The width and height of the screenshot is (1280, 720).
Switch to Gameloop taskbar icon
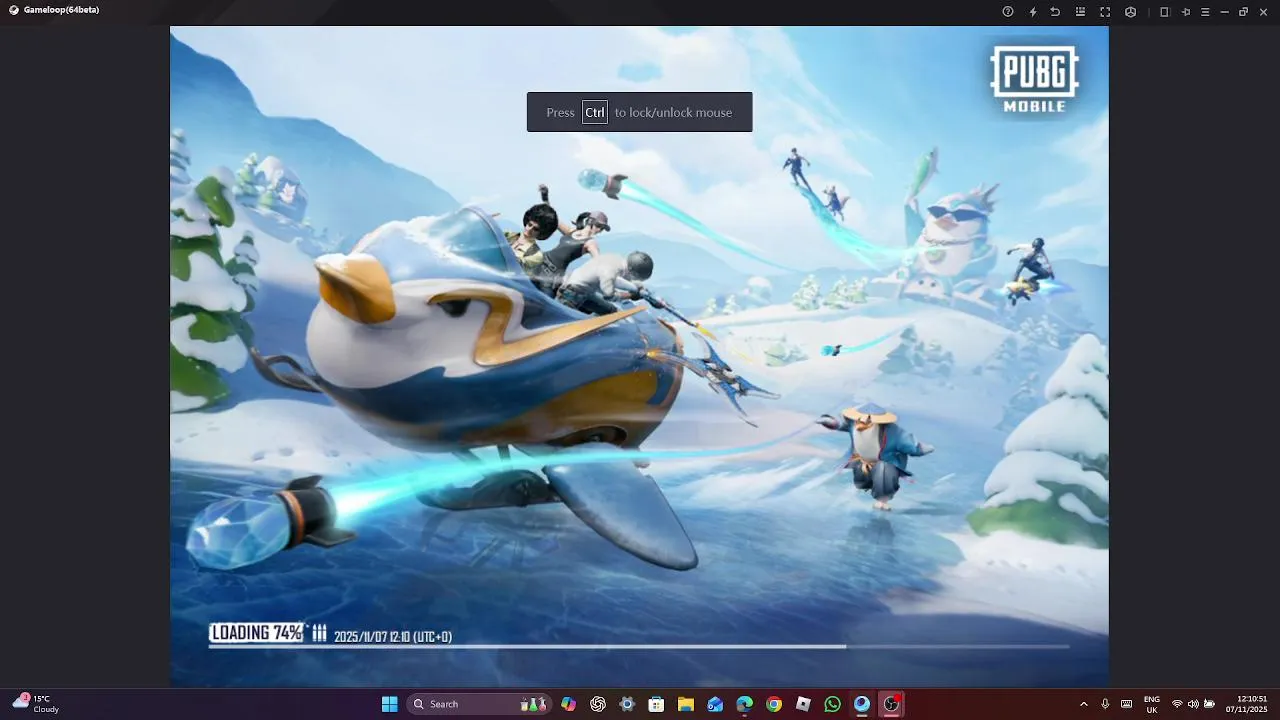click(x=862, y=704)
